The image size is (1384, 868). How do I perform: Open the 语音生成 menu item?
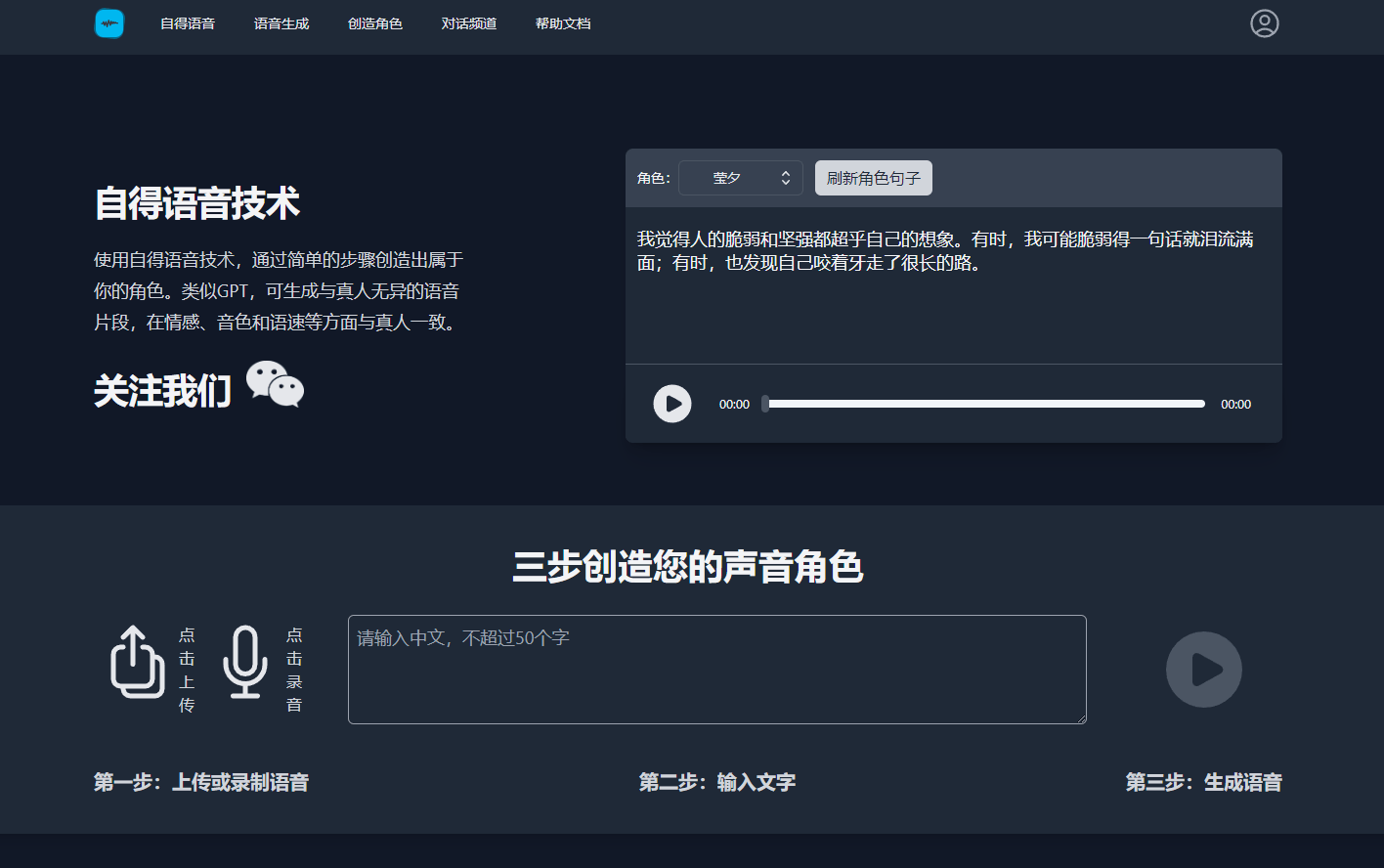click(x=281, y=23)
